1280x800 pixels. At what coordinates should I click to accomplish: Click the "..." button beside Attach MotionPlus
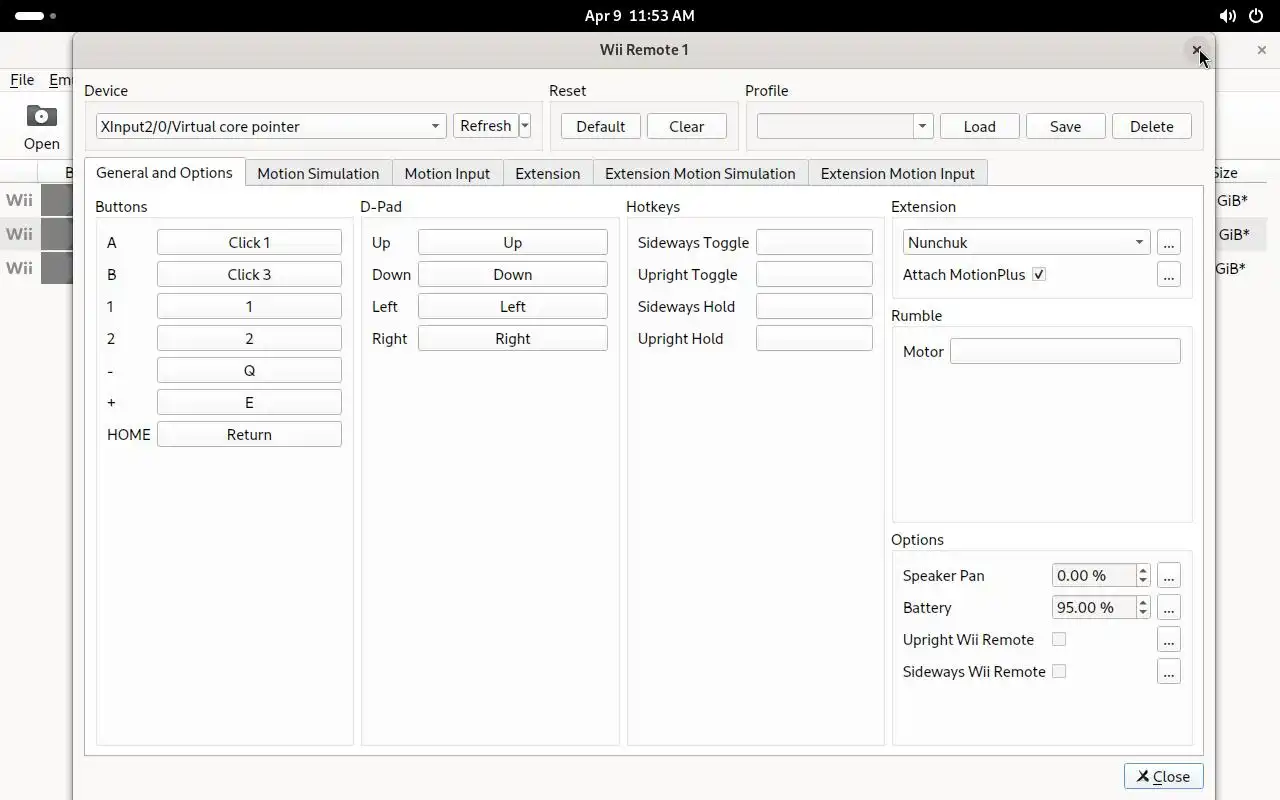click(1168, 274)
